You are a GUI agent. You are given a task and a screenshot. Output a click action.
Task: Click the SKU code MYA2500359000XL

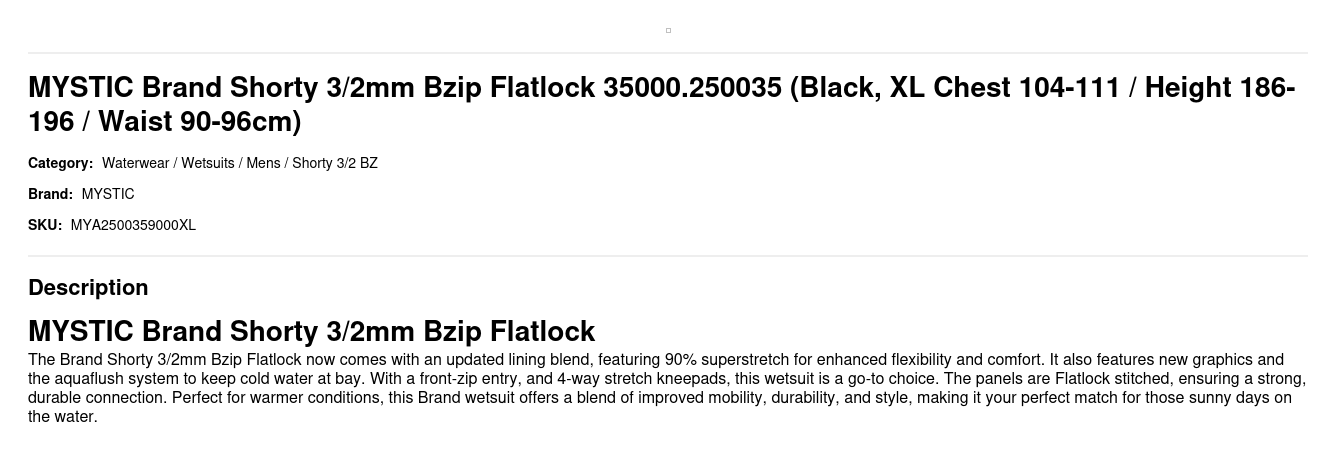[x=133, y=225]
